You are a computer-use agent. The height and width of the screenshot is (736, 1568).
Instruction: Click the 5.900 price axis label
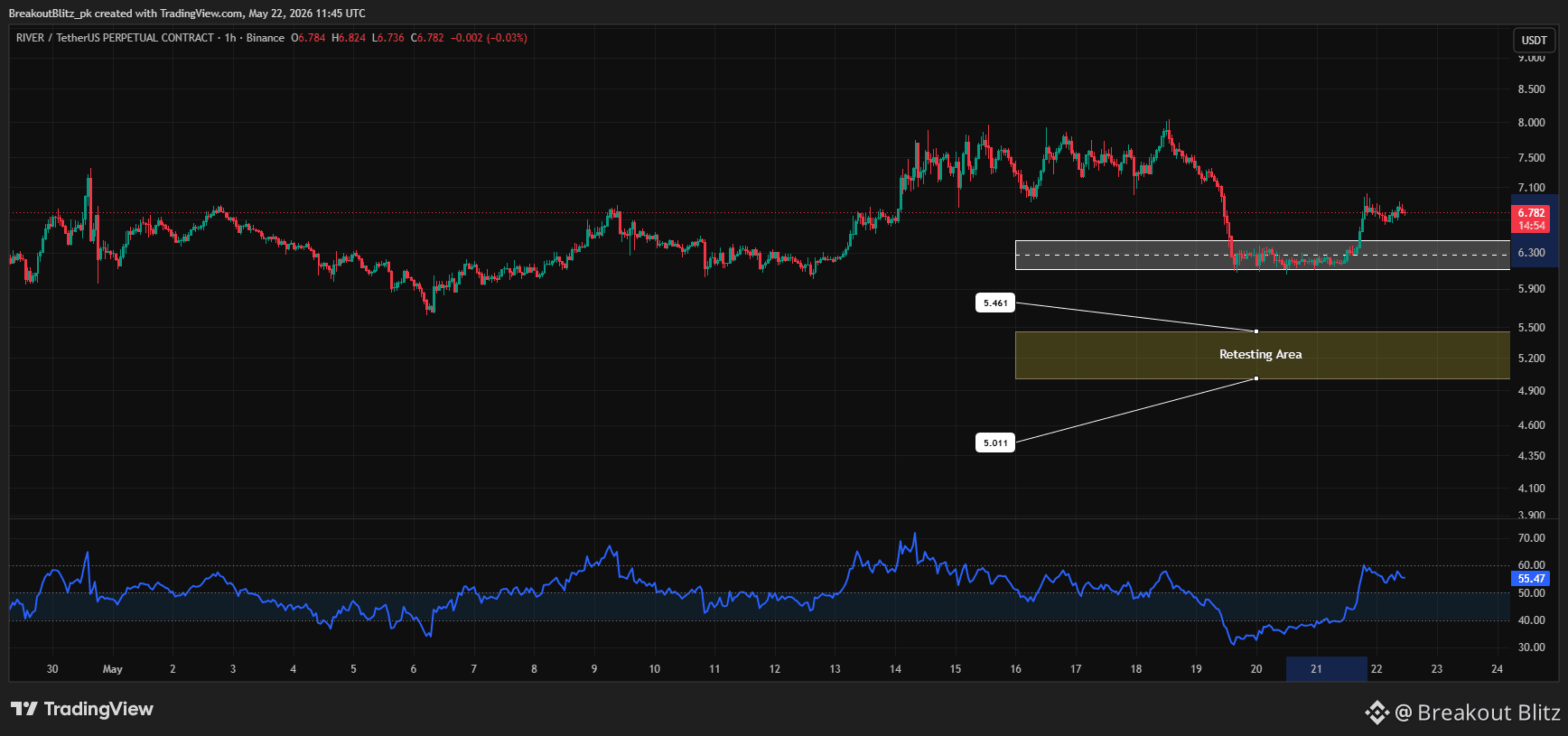[1531, 289]
